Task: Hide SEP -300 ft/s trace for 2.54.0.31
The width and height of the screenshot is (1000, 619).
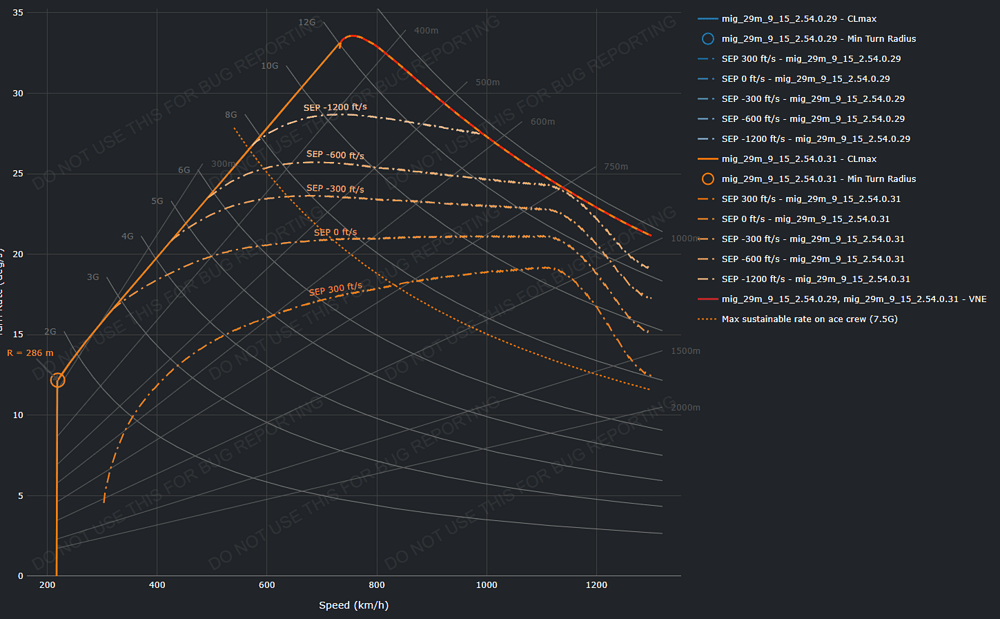Action: (810, 239)
